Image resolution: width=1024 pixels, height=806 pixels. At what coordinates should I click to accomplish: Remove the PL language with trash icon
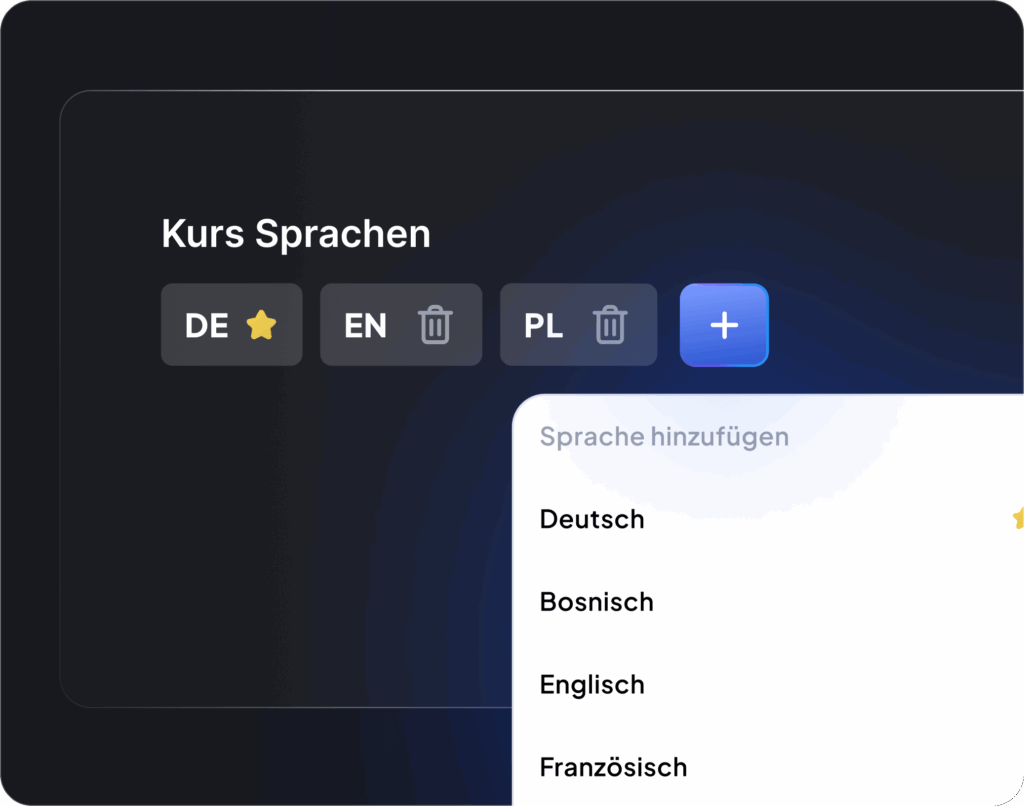(610, 325)
